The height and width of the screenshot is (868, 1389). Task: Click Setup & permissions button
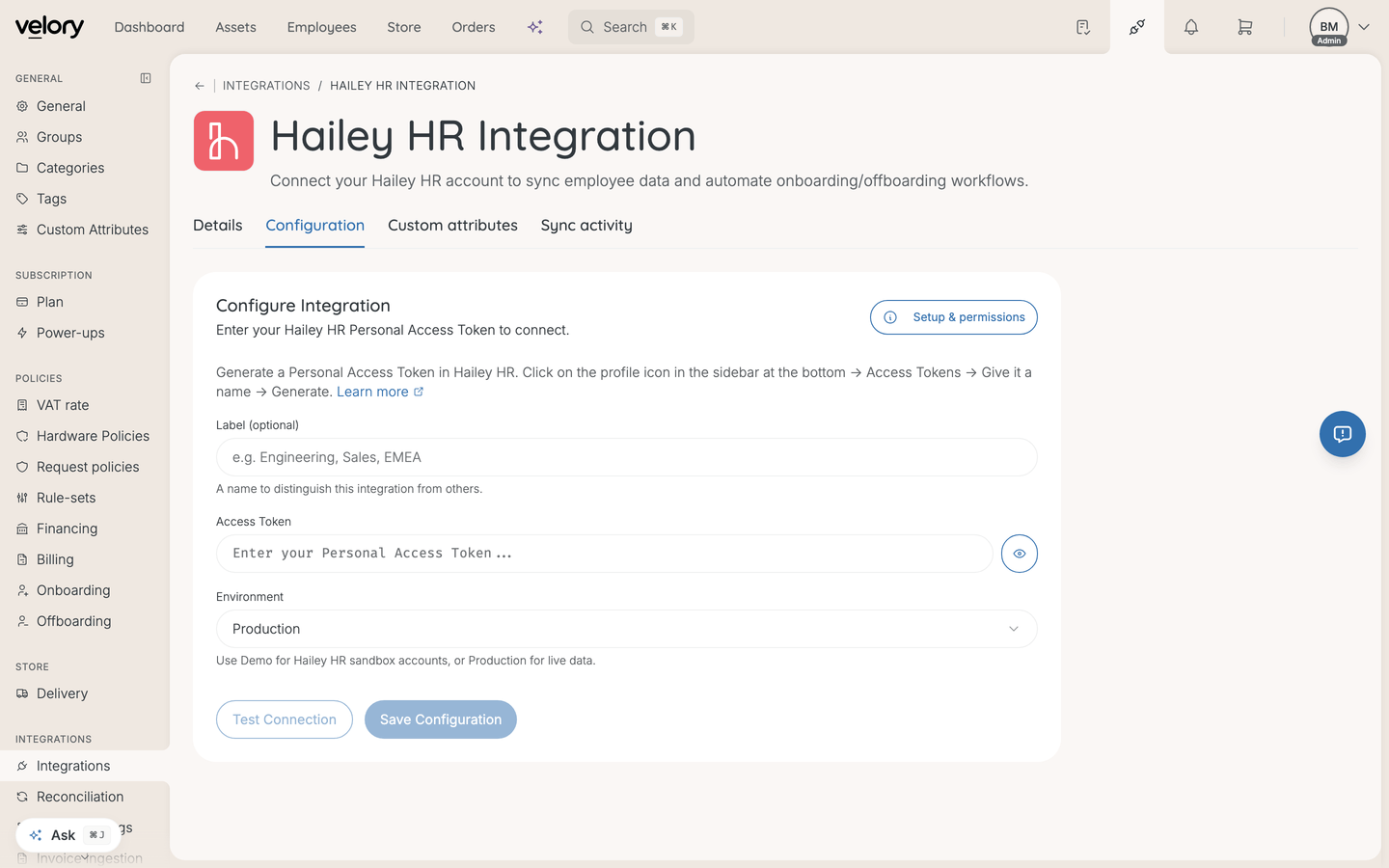pos(954,317)
